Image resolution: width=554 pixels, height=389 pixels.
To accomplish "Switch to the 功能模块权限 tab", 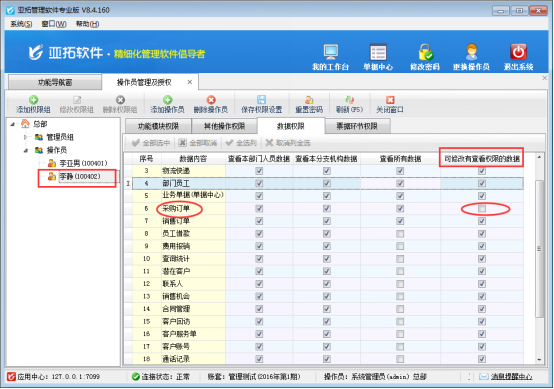I will click(158, 126).
